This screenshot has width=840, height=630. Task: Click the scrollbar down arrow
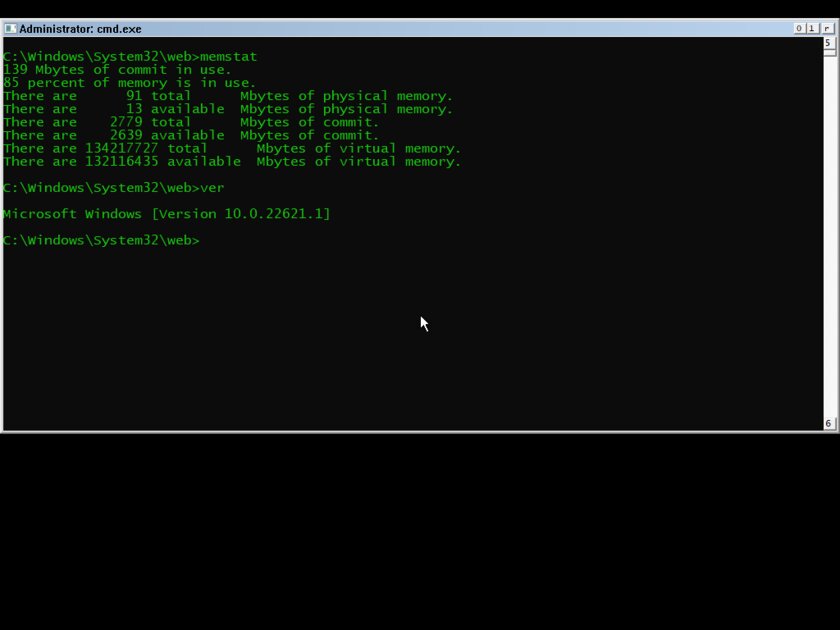[829, 423]
